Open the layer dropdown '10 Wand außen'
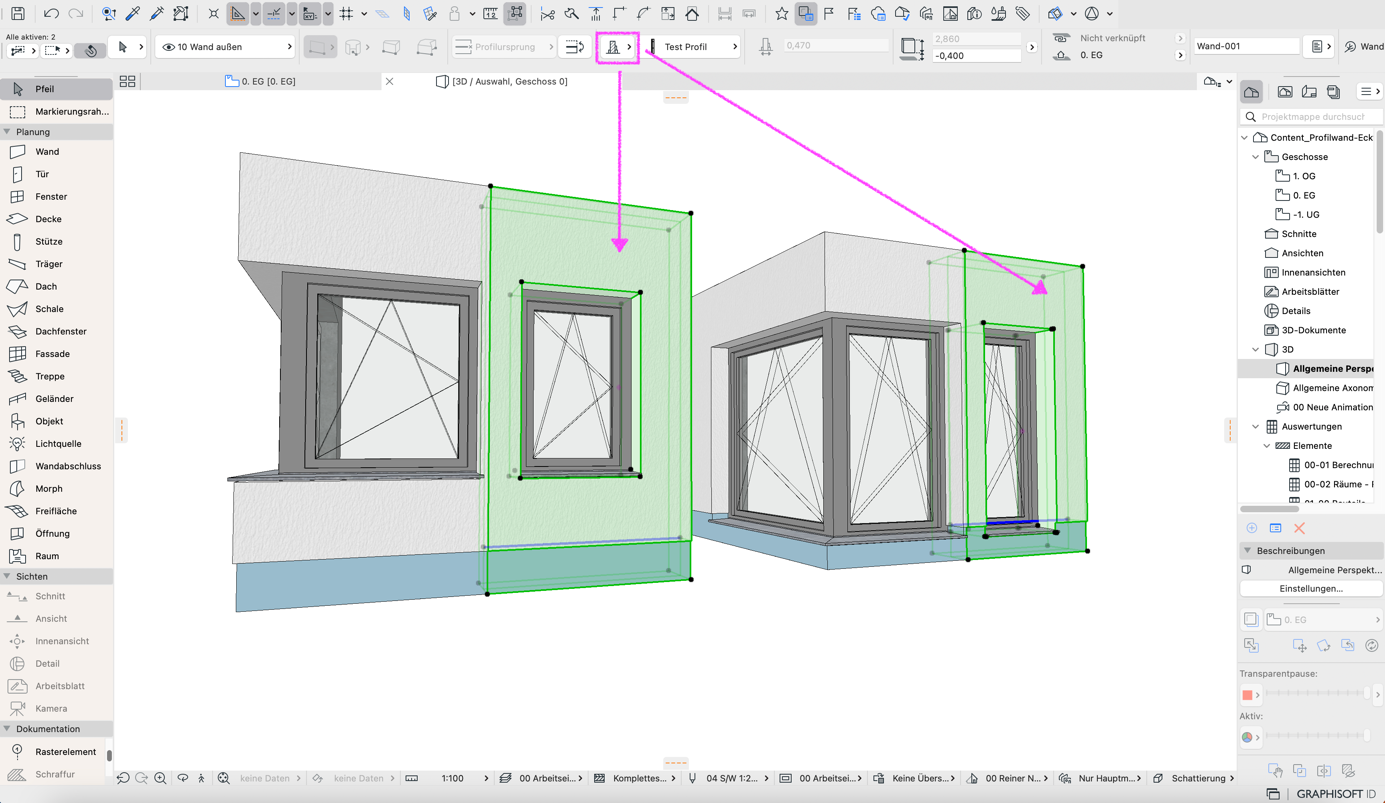 coord(226,47)
